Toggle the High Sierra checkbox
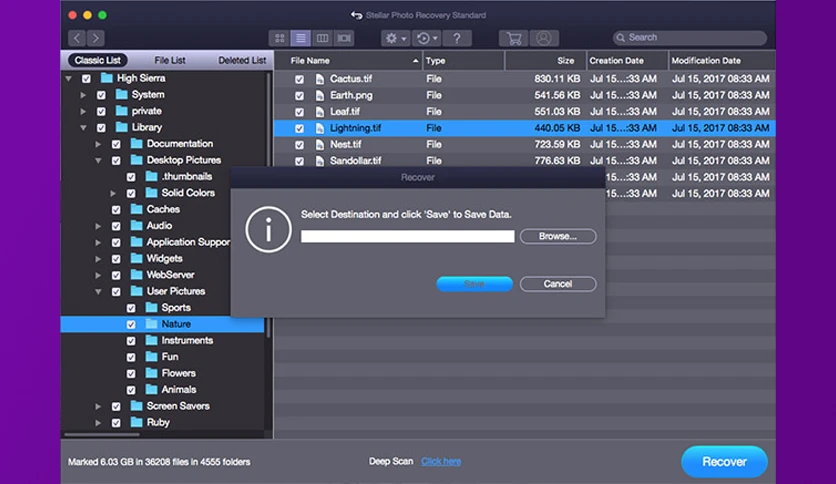Image resolution: width=836 pixels, height=484 pixels. point(86,79)
